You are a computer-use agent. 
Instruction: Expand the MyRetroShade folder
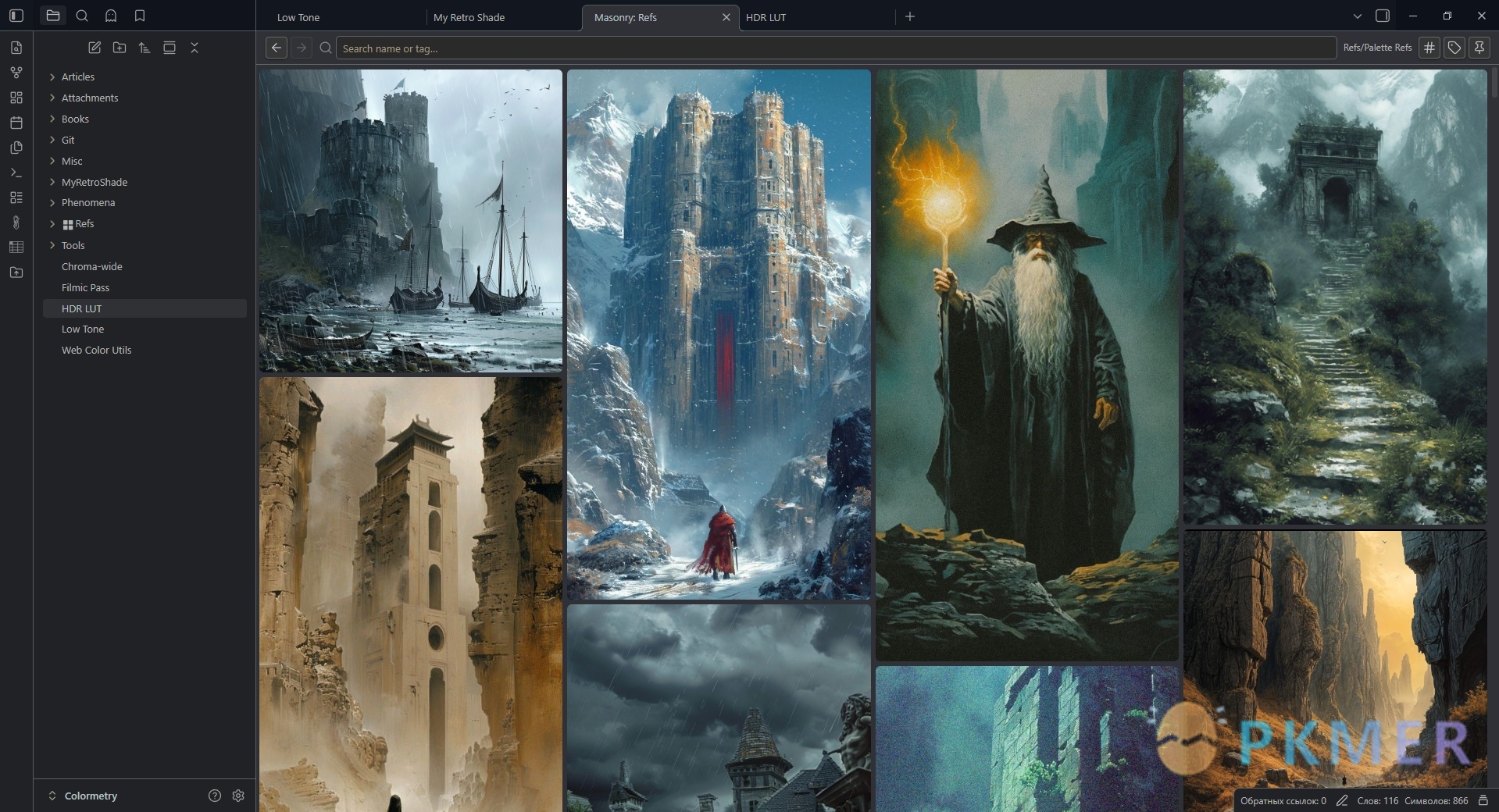point(52,182)
